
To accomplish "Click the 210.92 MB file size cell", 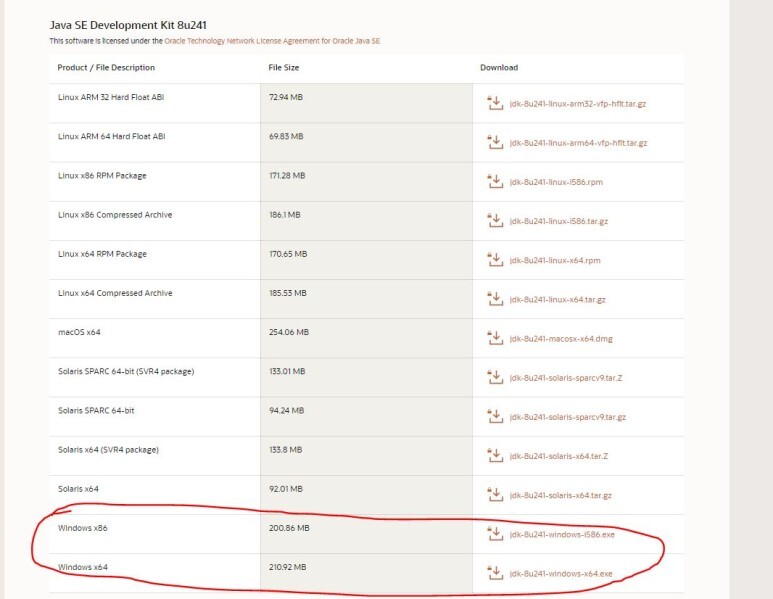I will [x=366, y=573].
